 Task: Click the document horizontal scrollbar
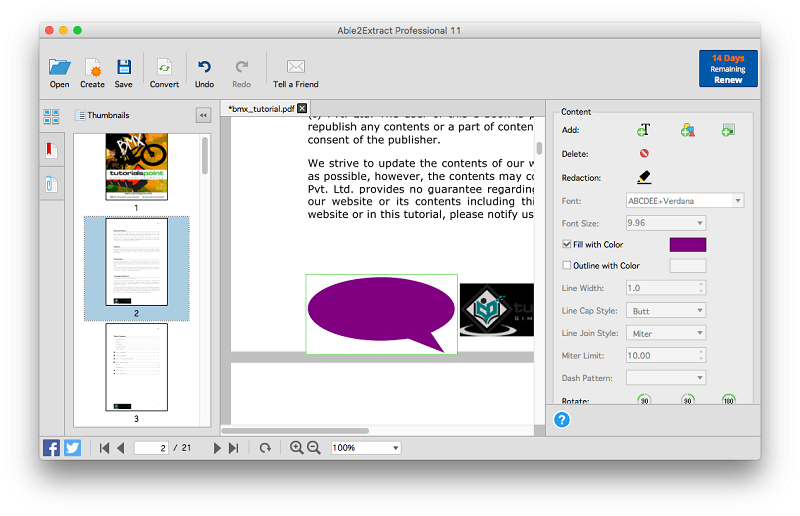(x=295, y=431)
